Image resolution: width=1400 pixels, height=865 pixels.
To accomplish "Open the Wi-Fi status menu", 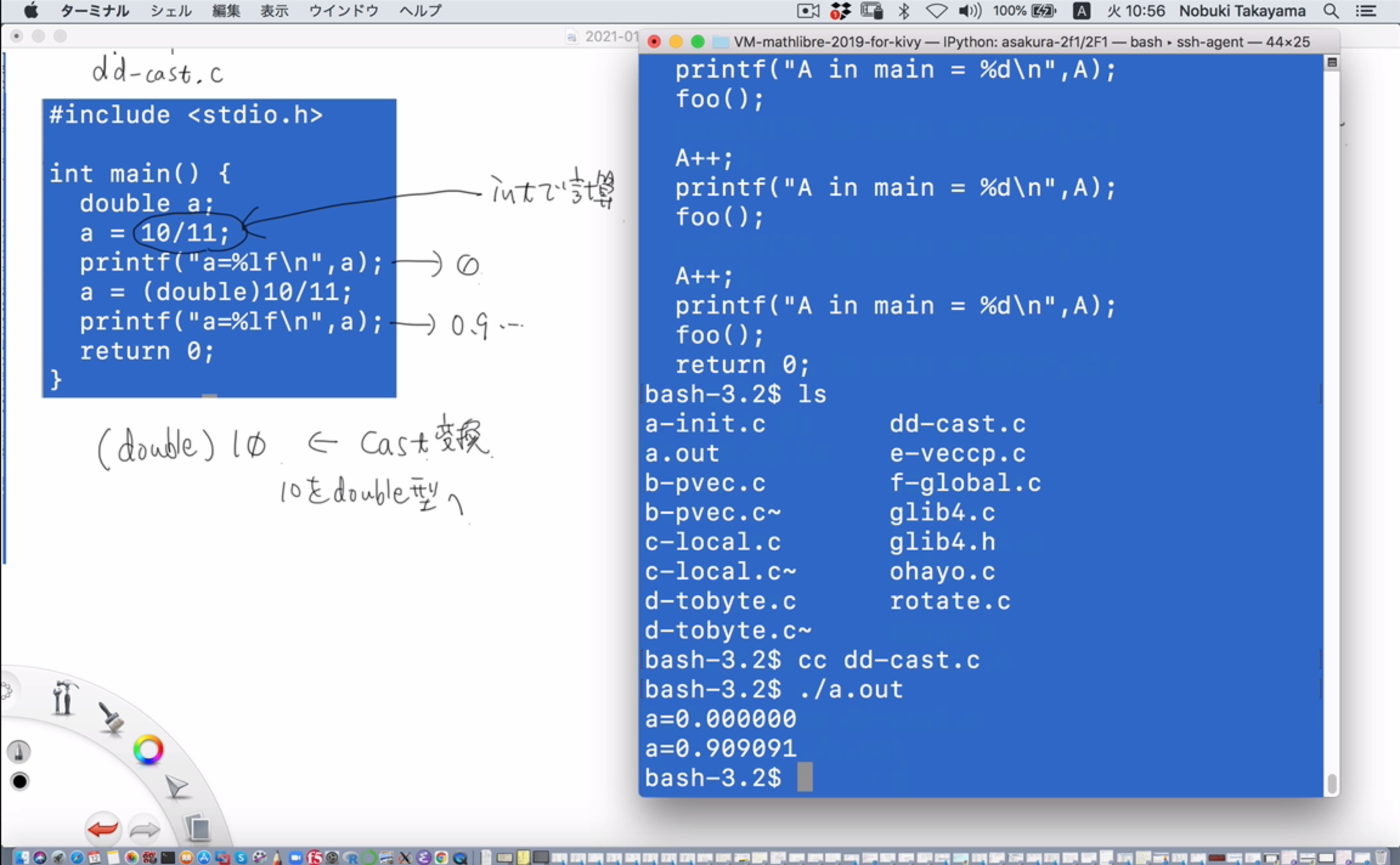I will pos(936,10).
